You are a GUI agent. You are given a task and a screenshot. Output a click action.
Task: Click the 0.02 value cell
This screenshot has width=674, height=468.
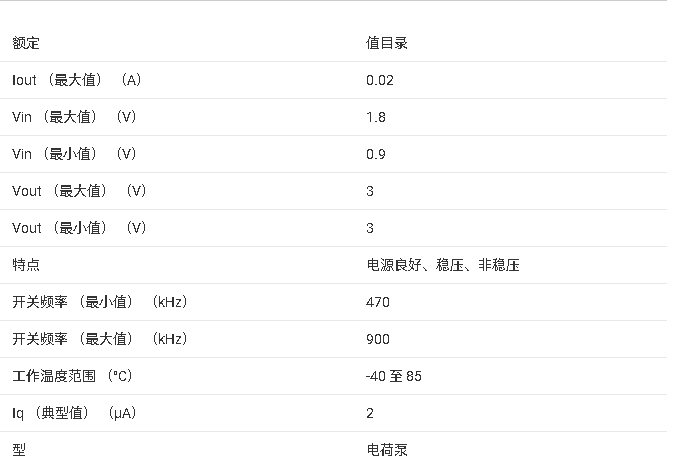coord(380,80)
